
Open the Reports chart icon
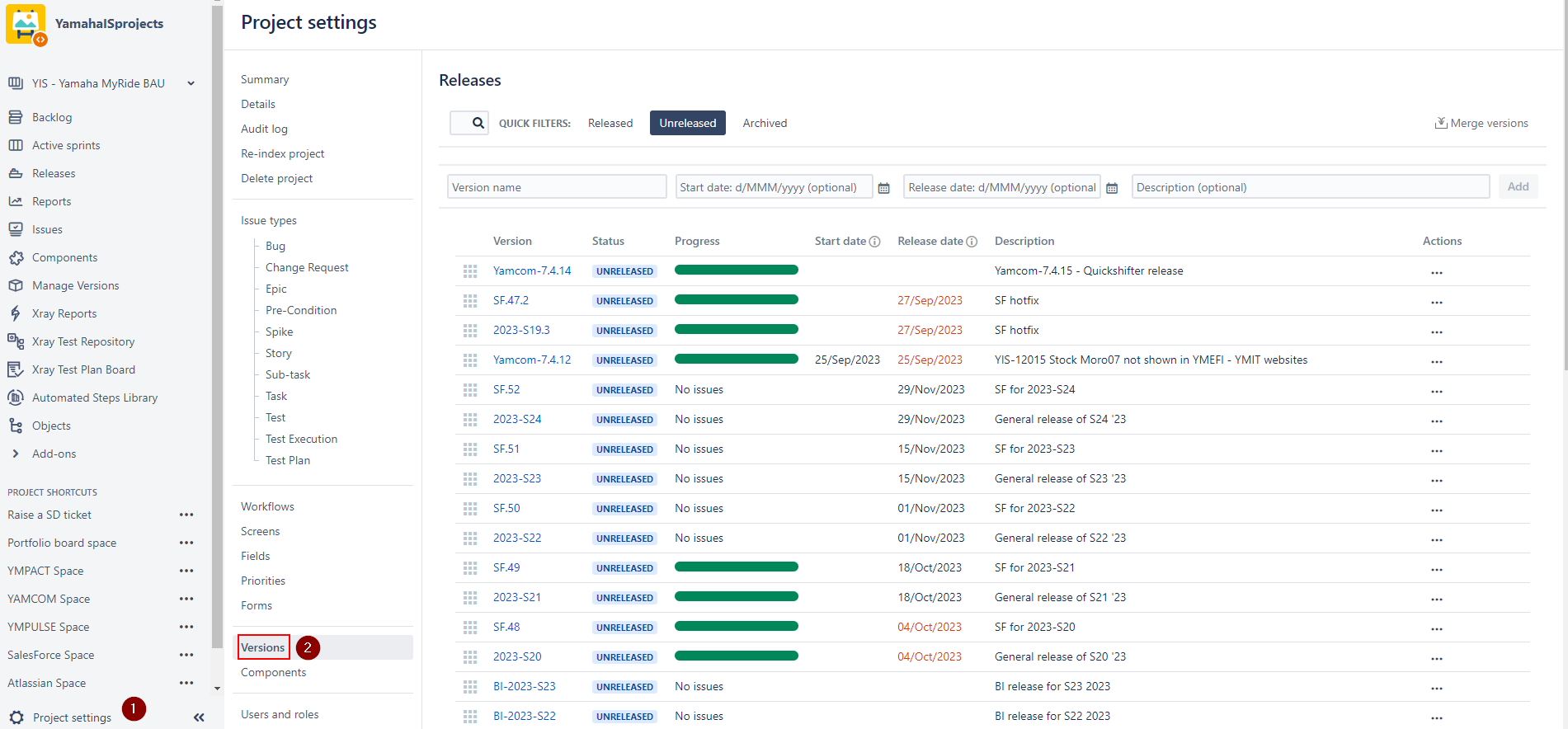click(x=16, y=201)
